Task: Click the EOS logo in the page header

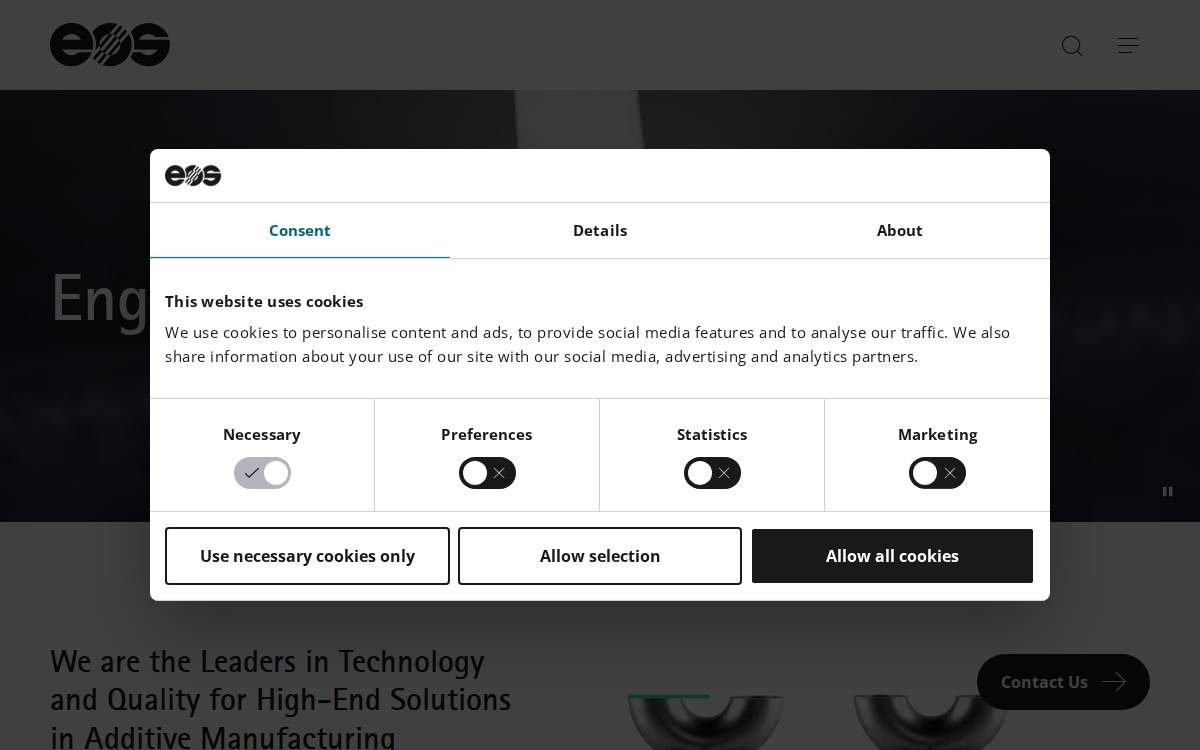Action: (110, 45)
